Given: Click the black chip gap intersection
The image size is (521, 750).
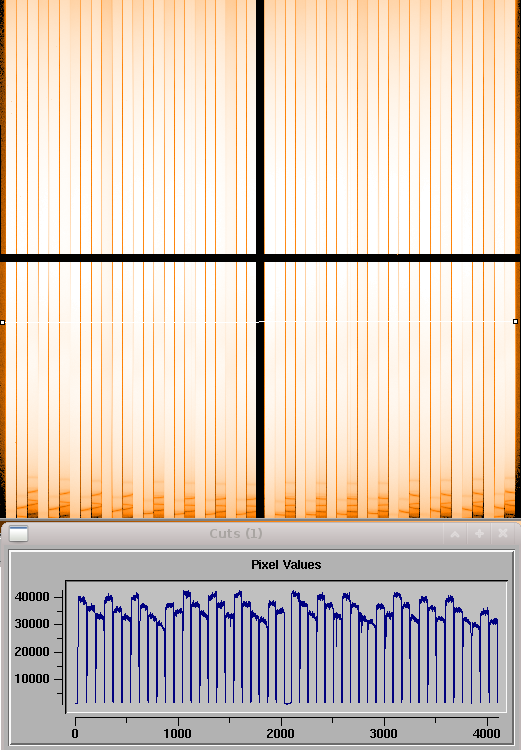Looking at the screenshot, I should (260, 258).
